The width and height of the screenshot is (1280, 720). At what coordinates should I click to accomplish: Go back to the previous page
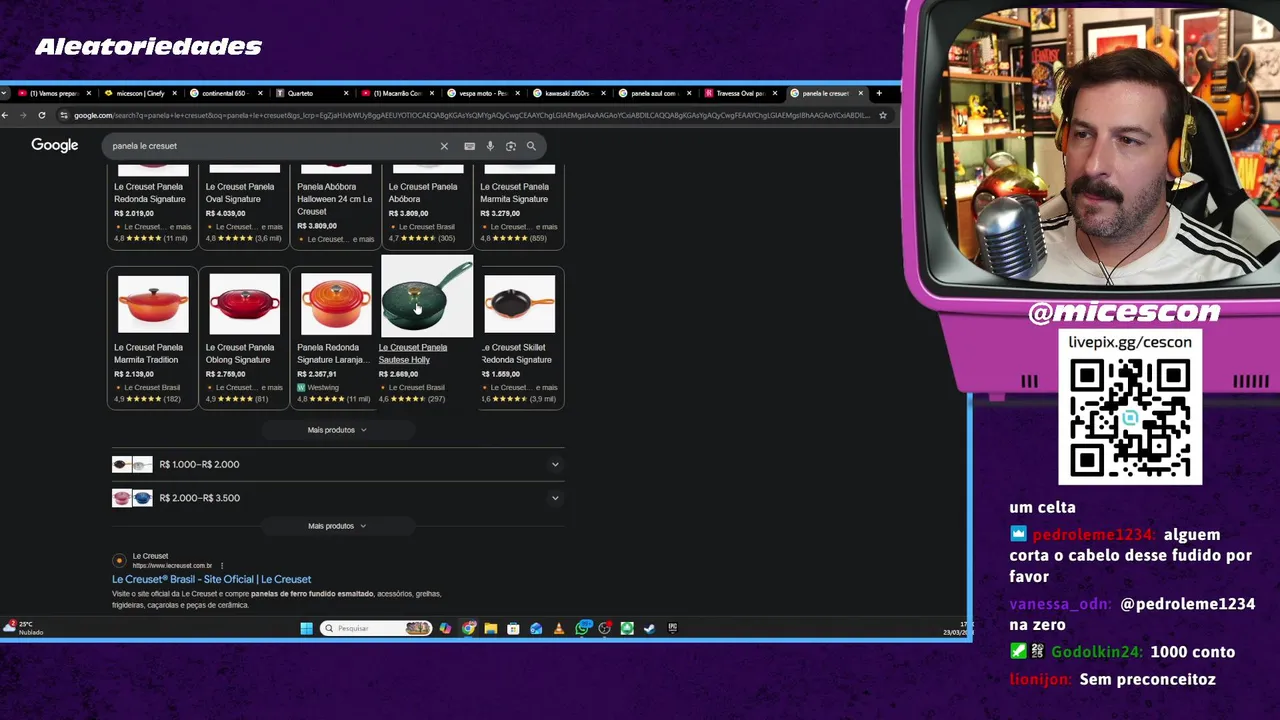pos(5,115)
